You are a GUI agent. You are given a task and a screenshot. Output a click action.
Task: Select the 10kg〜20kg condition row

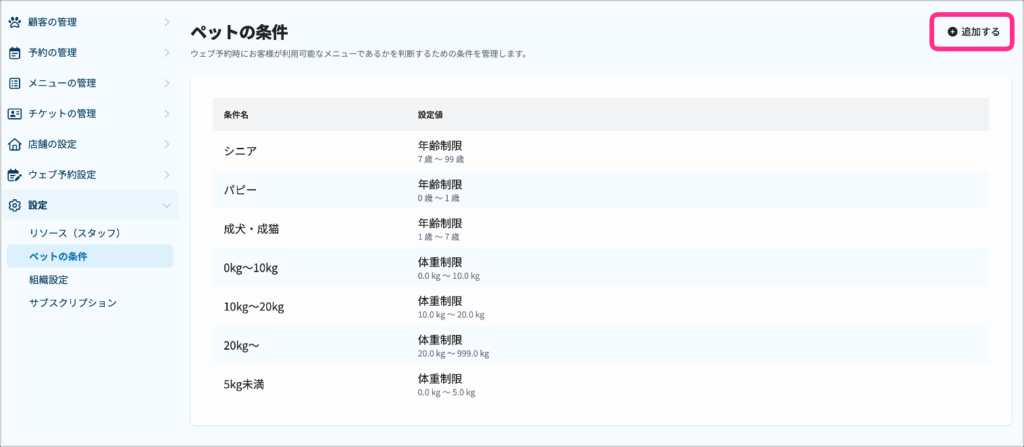601,307
